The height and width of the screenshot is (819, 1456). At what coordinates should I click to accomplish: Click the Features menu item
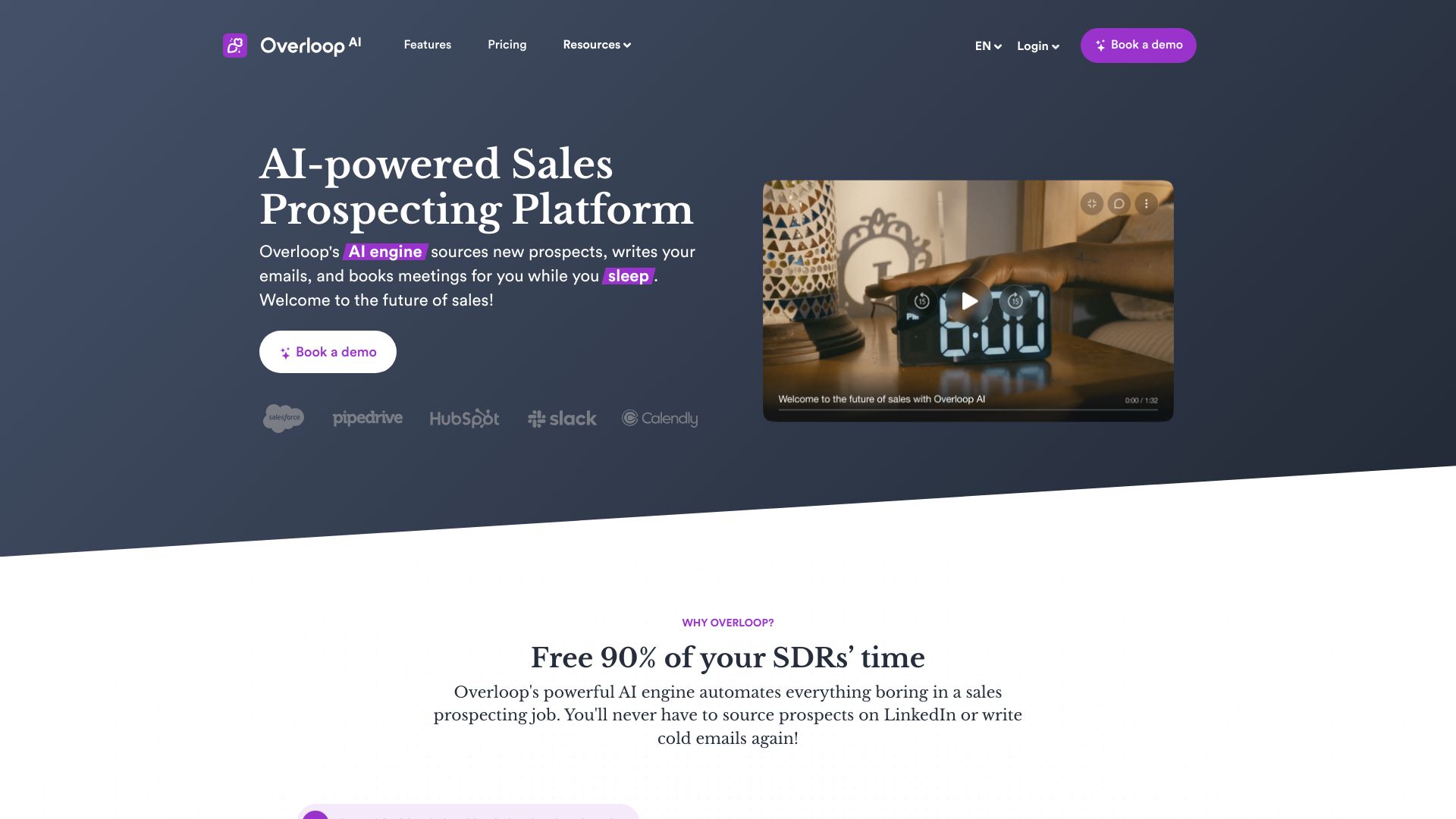(x=427, y=45)
